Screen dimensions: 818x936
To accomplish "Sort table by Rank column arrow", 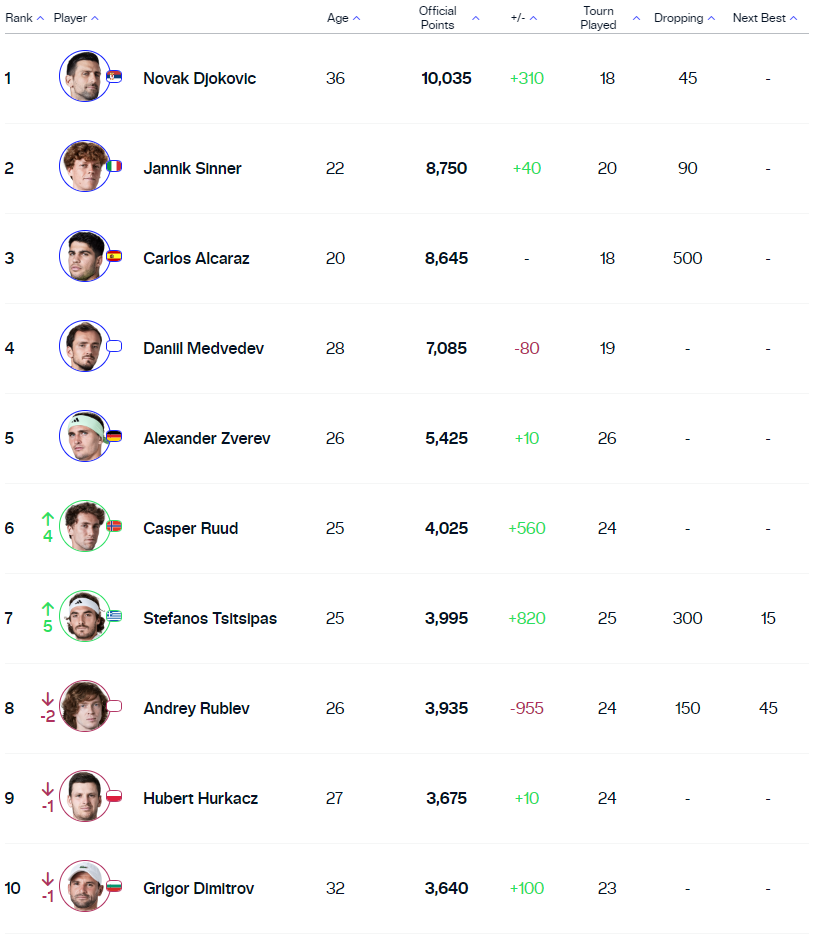I will coord(40,19).
